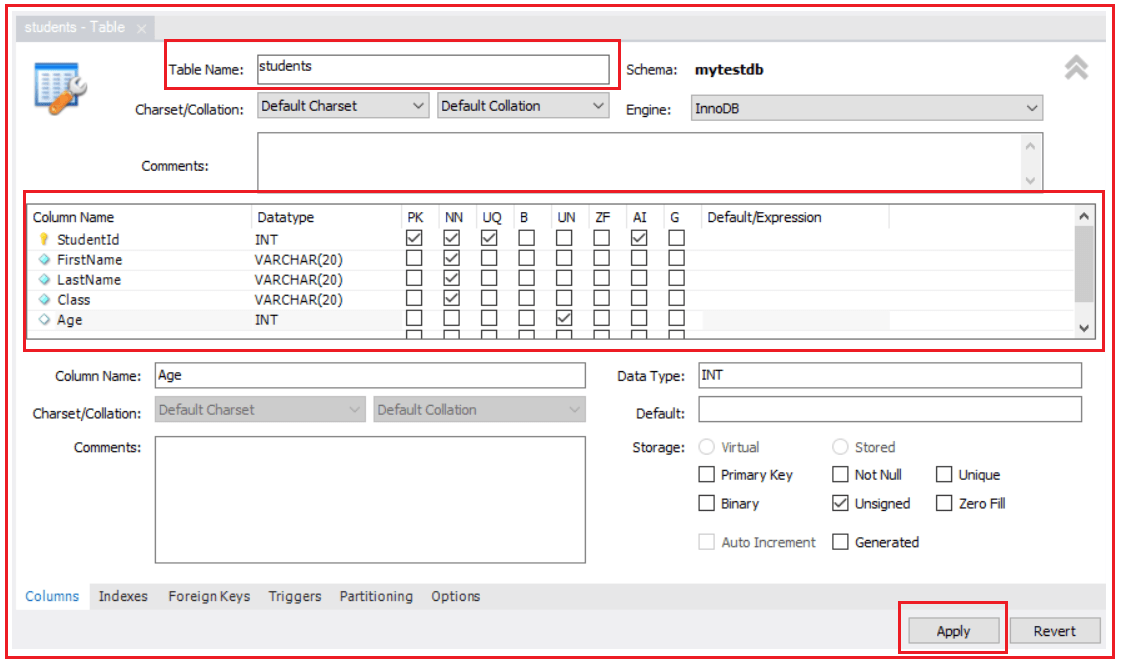Open the Default Charset dropdown
Viewport: 1123px width, 663px height.
point(420,105)
